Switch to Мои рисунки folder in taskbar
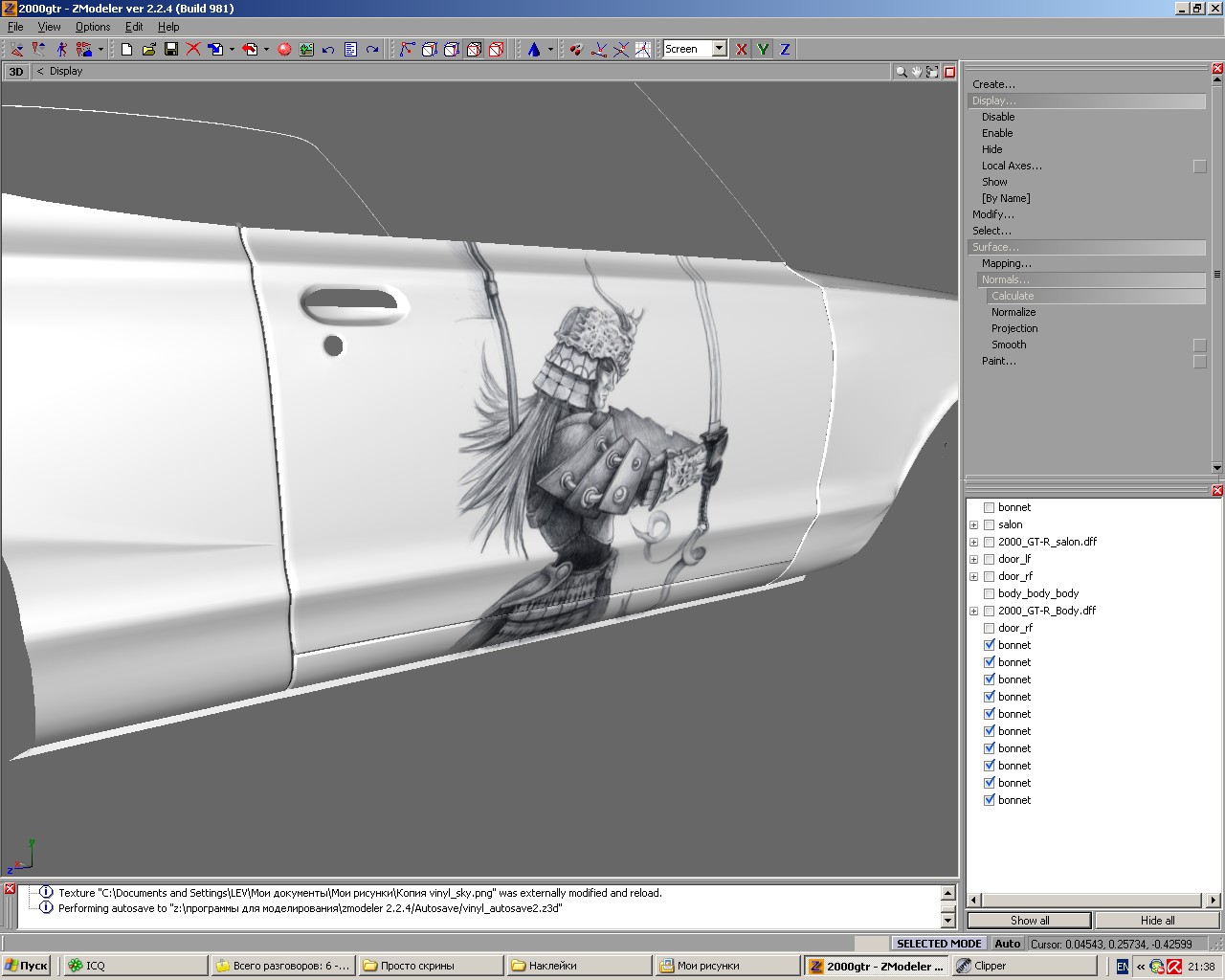This screenshot has height=980, width=1225. (x=726, y=967)
